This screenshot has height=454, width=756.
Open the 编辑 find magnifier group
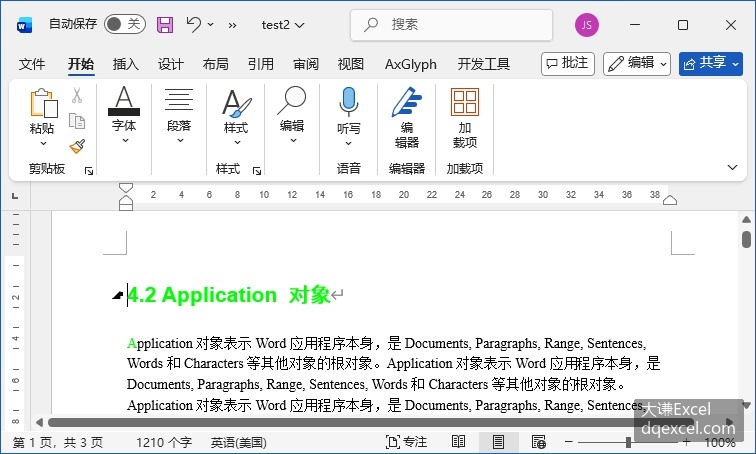pos(292,115)
